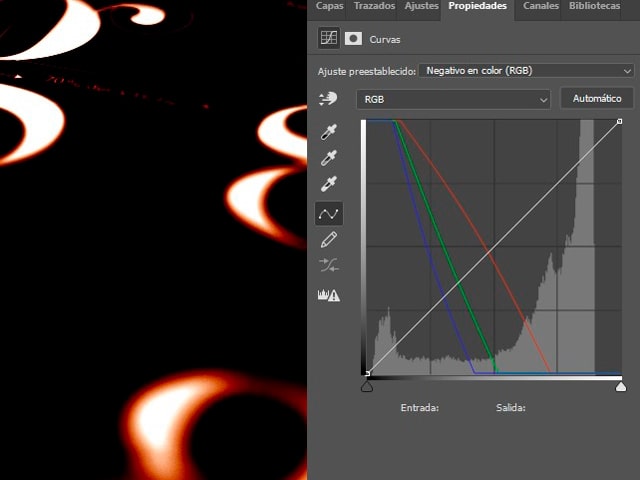The height and width of the screenshot is (480, 640).
Task: Pick the black point eyedropper
Action: tap(328, 132)
